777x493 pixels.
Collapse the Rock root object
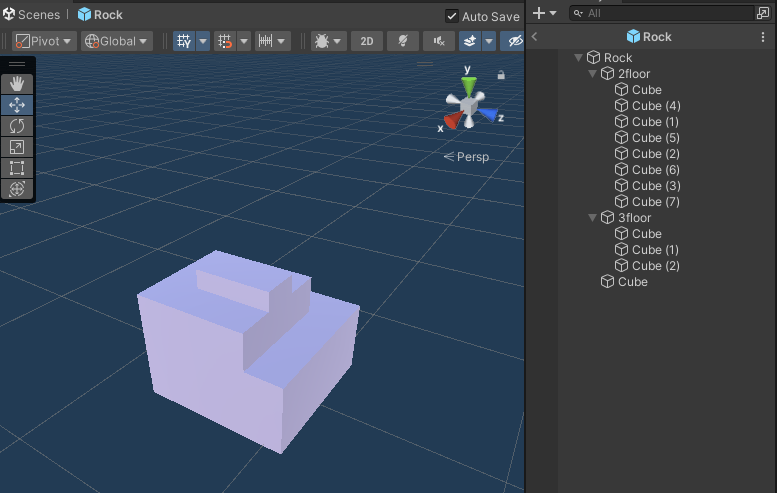[x=578, y=57]
